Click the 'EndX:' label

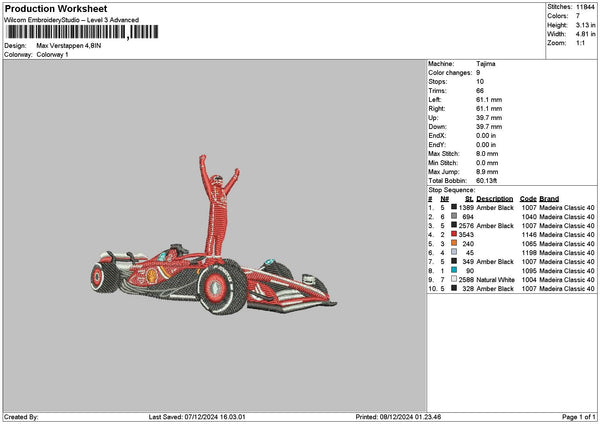point(437,136)
